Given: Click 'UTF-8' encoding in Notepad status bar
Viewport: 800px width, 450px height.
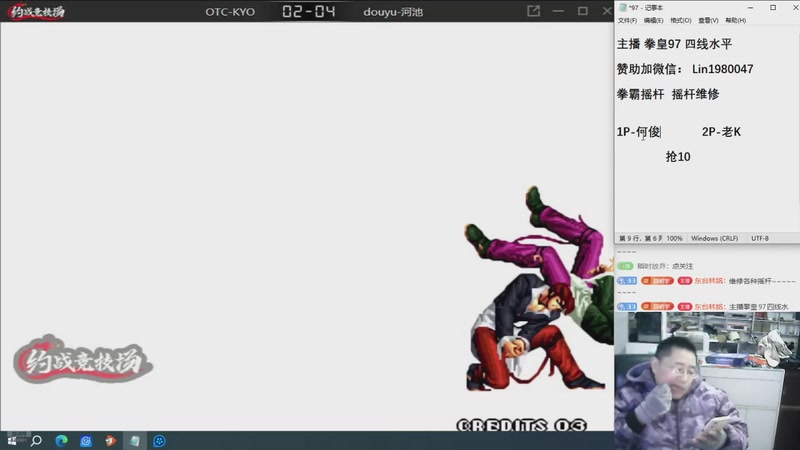Looking at the screenshot, I should coord(760,238).
